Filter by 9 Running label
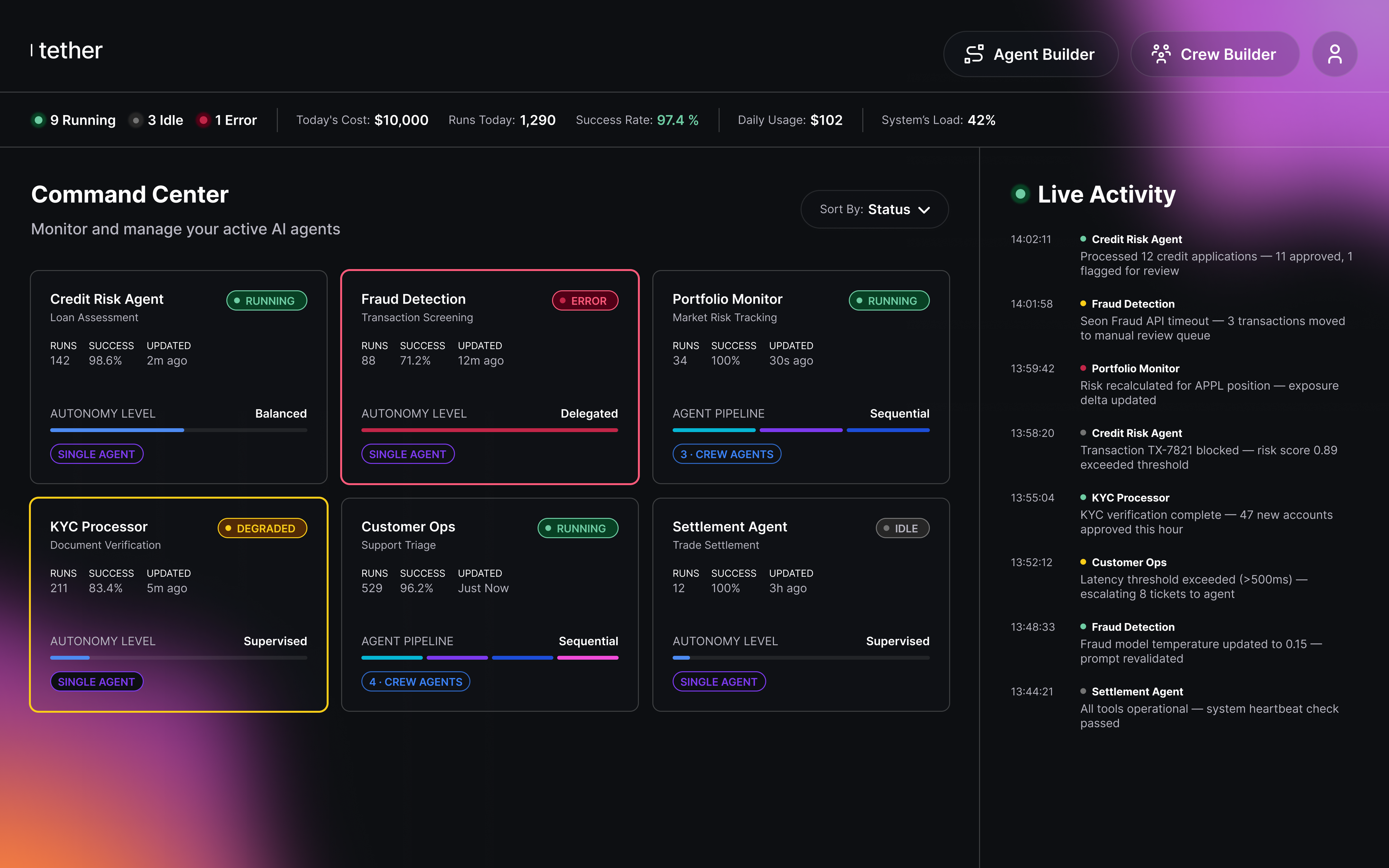 (83, 120)
